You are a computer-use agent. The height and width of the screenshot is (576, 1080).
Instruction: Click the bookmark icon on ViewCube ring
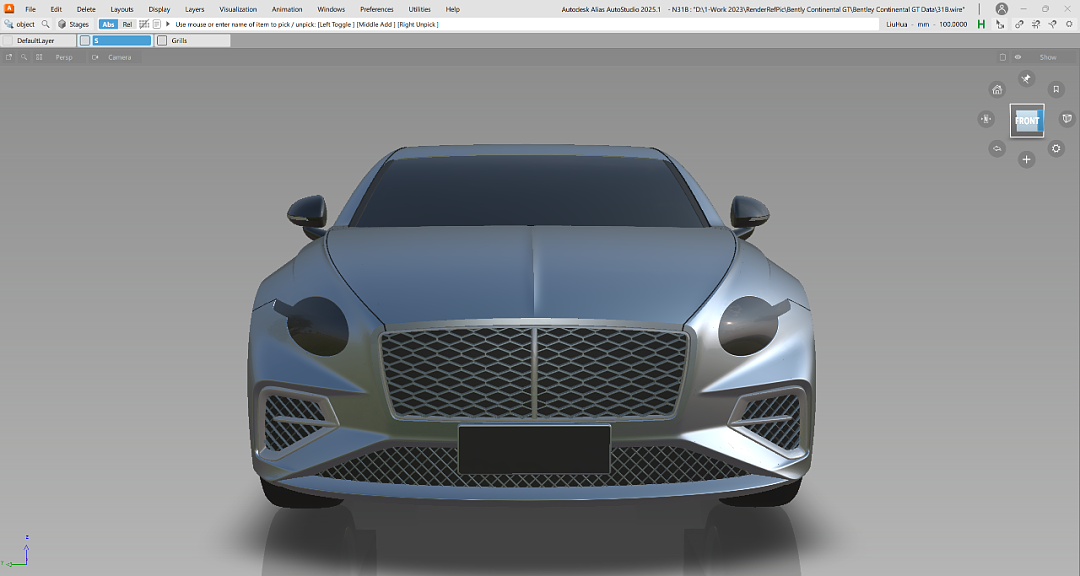(1056, 90)
